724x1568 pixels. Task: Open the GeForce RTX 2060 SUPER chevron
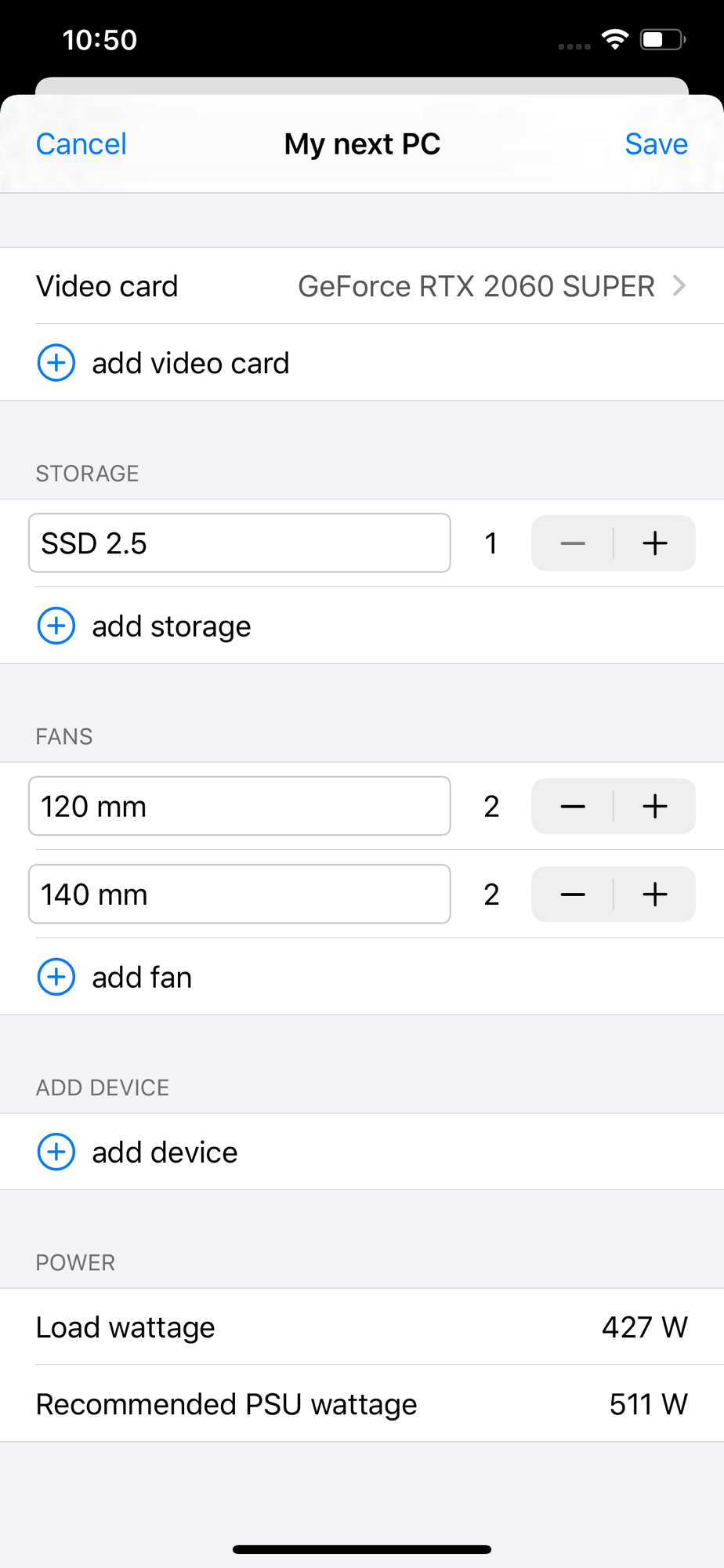pyautogui.click(x=679, y=285)
